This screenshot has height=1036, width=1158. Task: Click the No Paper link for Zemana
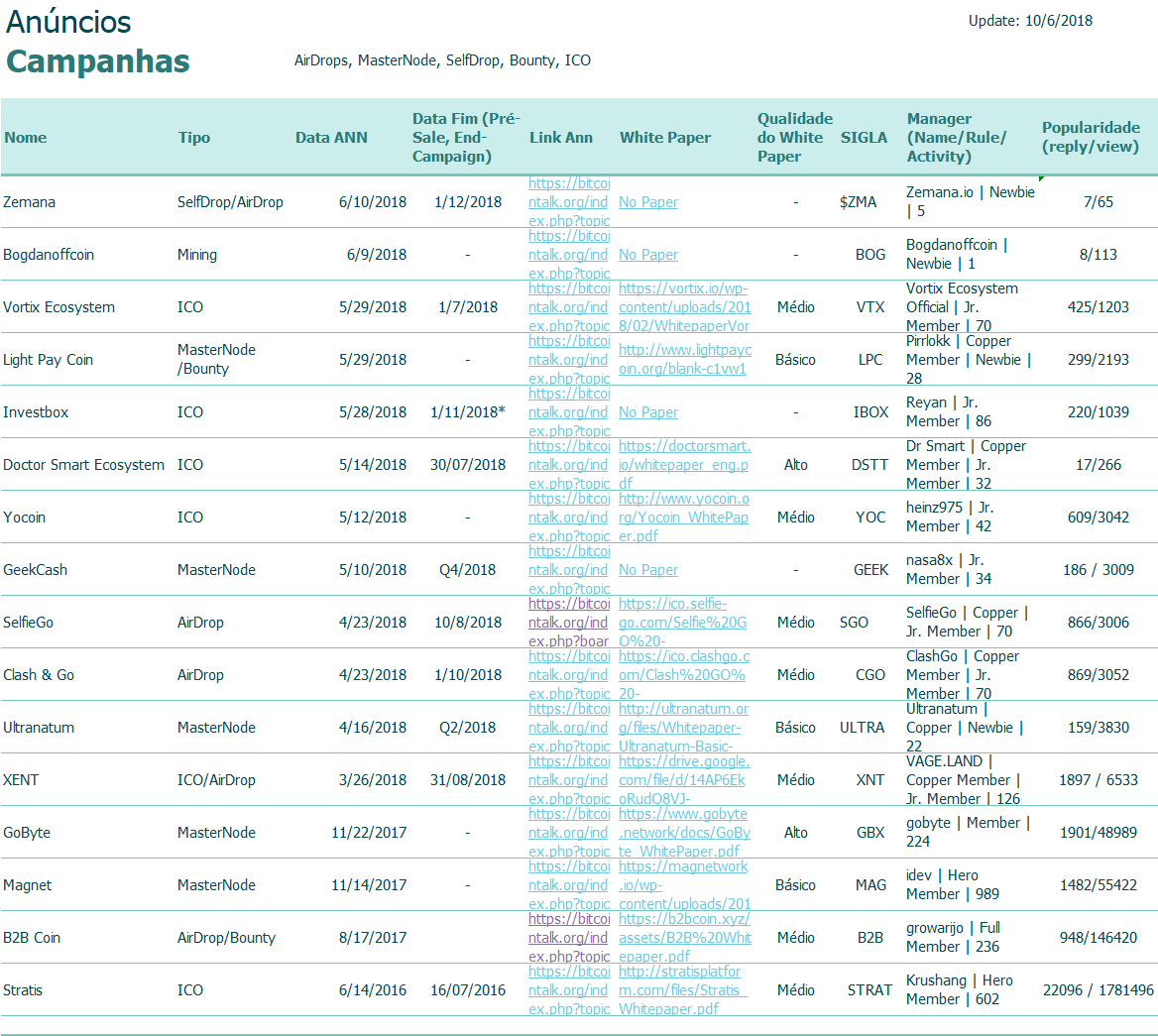click(x=648, y=201)
